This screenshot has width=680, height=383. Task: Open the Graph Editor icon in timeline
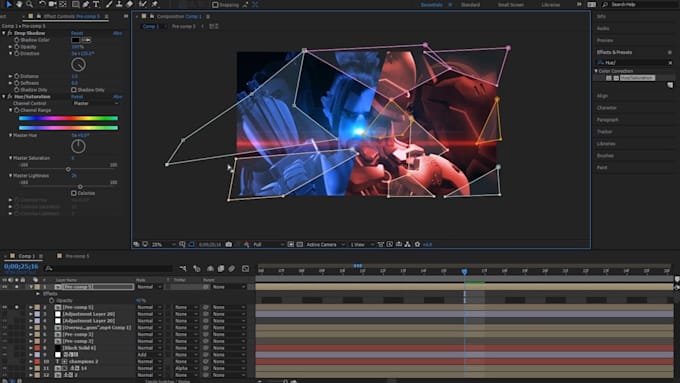coord(245,269)
